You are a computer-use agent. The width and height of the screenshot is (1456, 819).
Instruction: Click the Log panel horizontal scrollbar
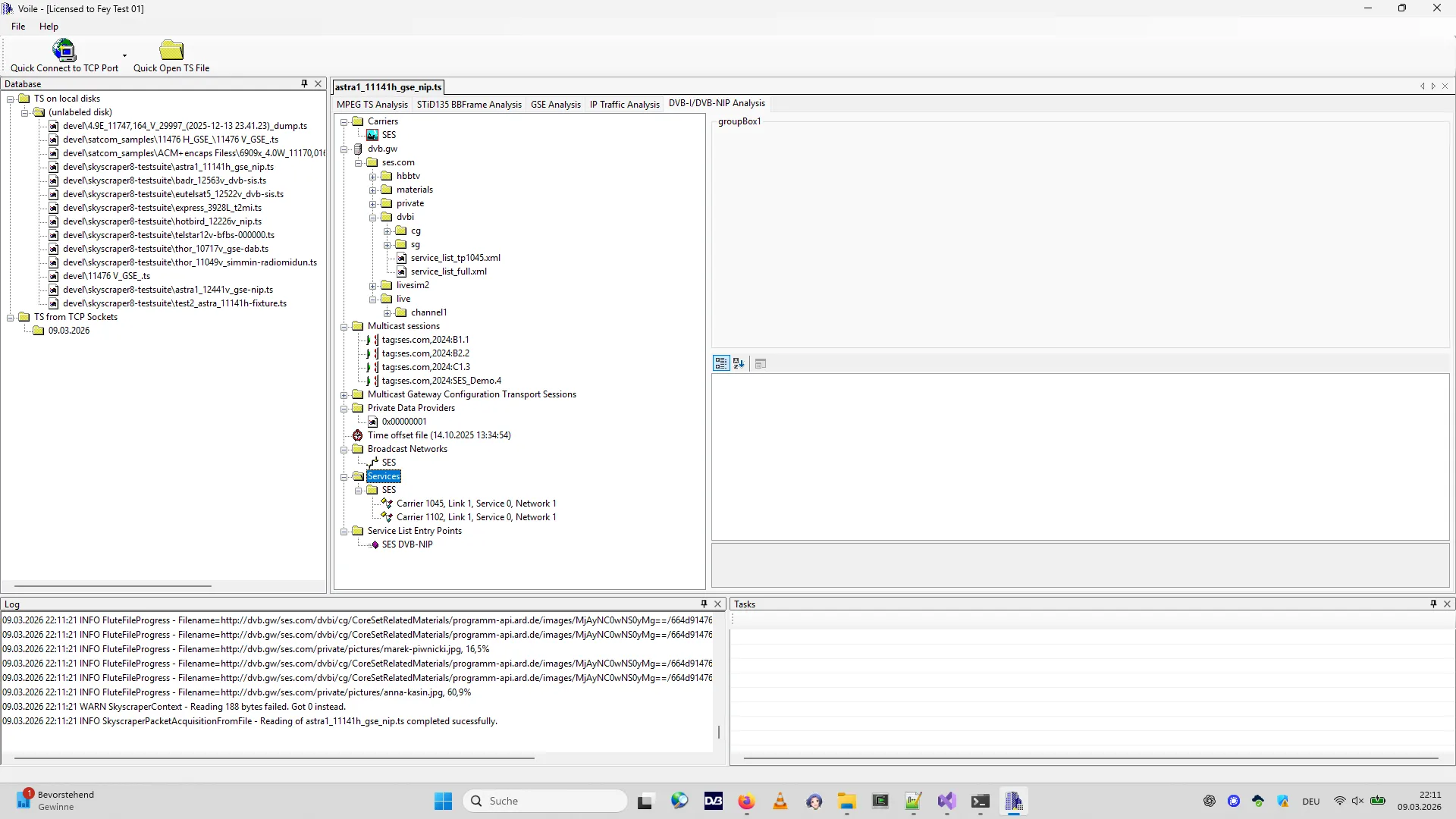[273, 758]
